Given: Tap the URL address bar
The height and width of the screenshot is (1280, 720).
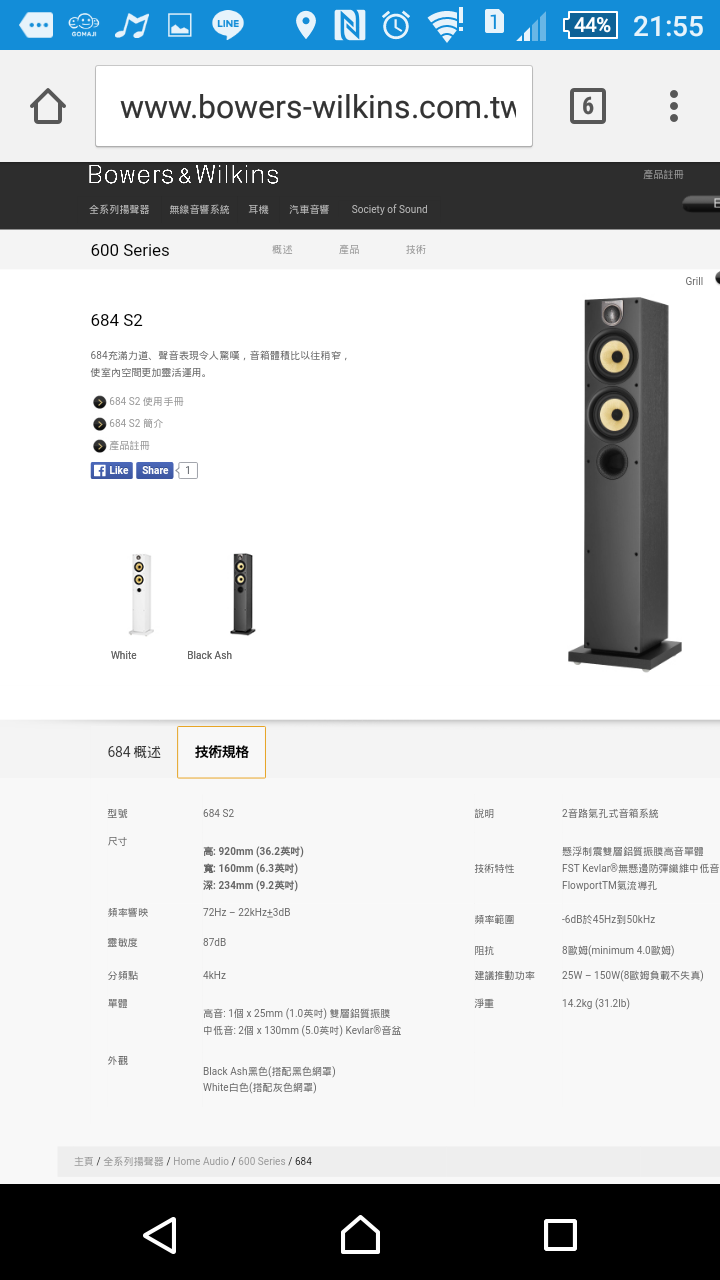Looking at the screenshot, I should point(314,106).
